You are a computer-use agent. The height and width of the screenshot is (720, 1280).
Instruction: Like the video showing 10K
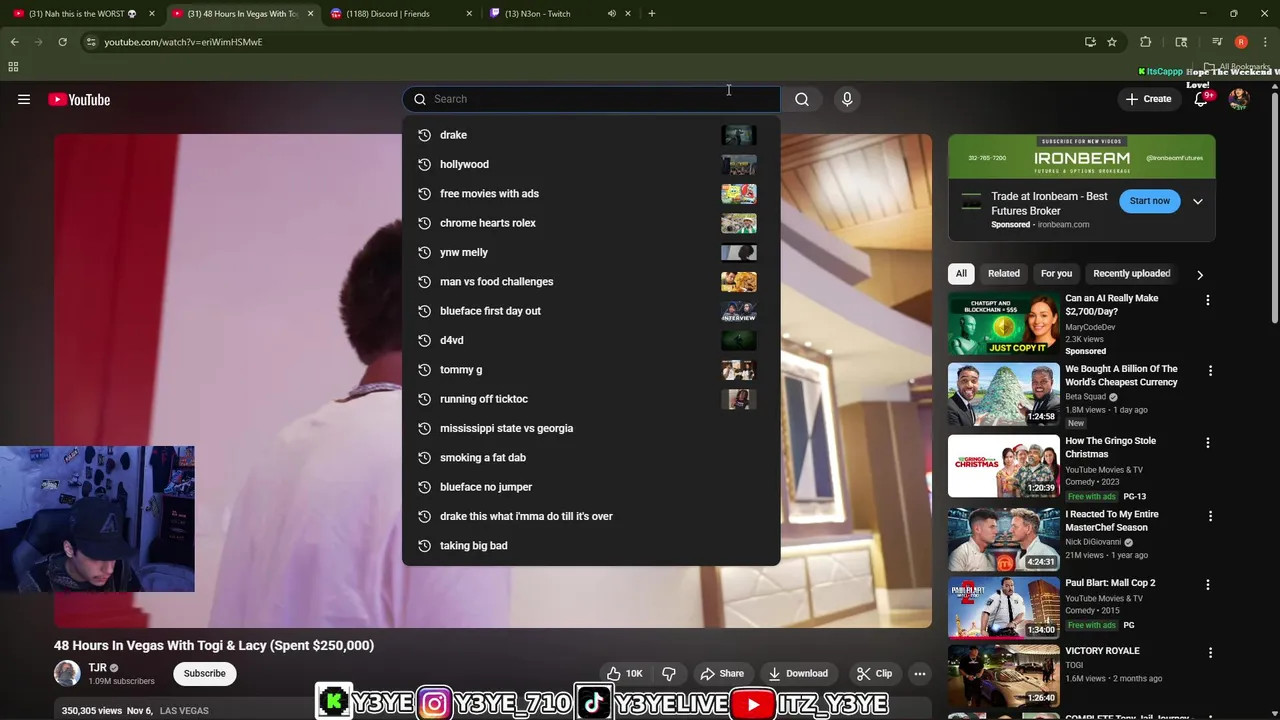click(x=624, y=673)
